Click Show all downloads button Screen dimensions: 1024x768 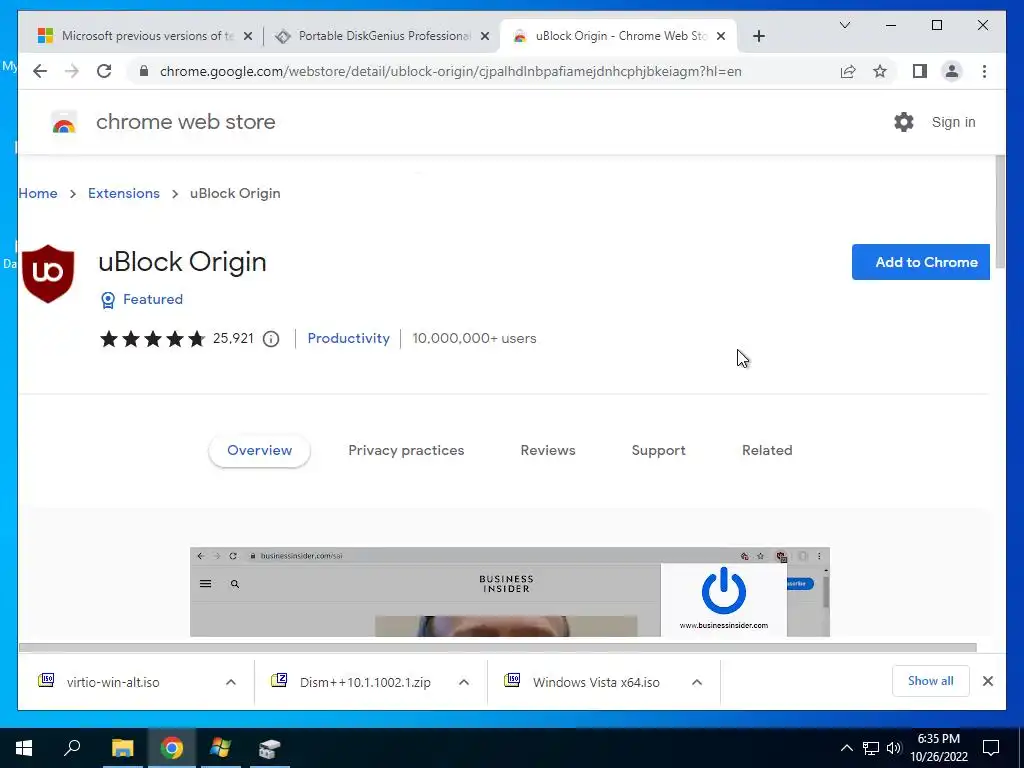(x=930, y=681)
